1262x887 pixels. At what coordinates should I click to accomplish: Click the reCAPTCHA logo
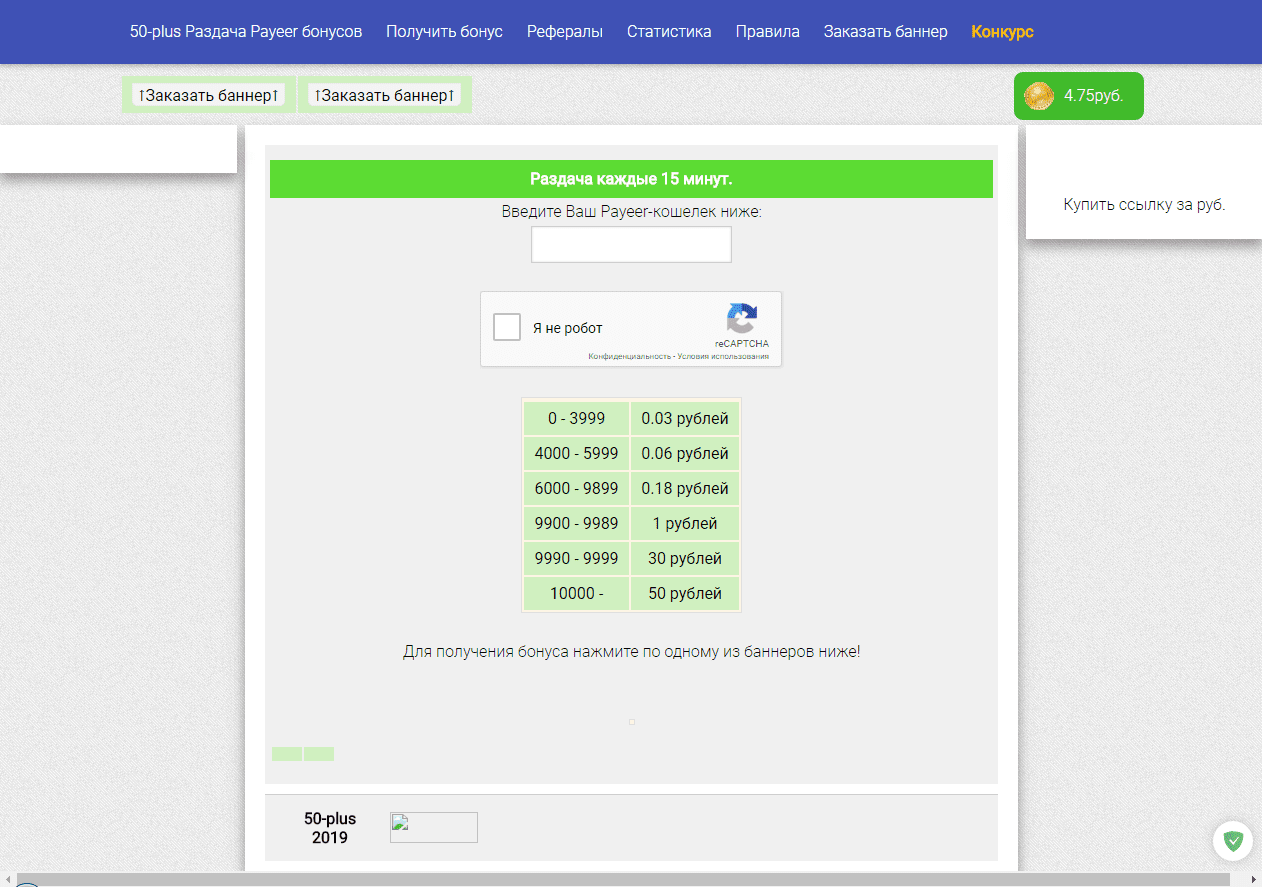(x=741, y=319)
